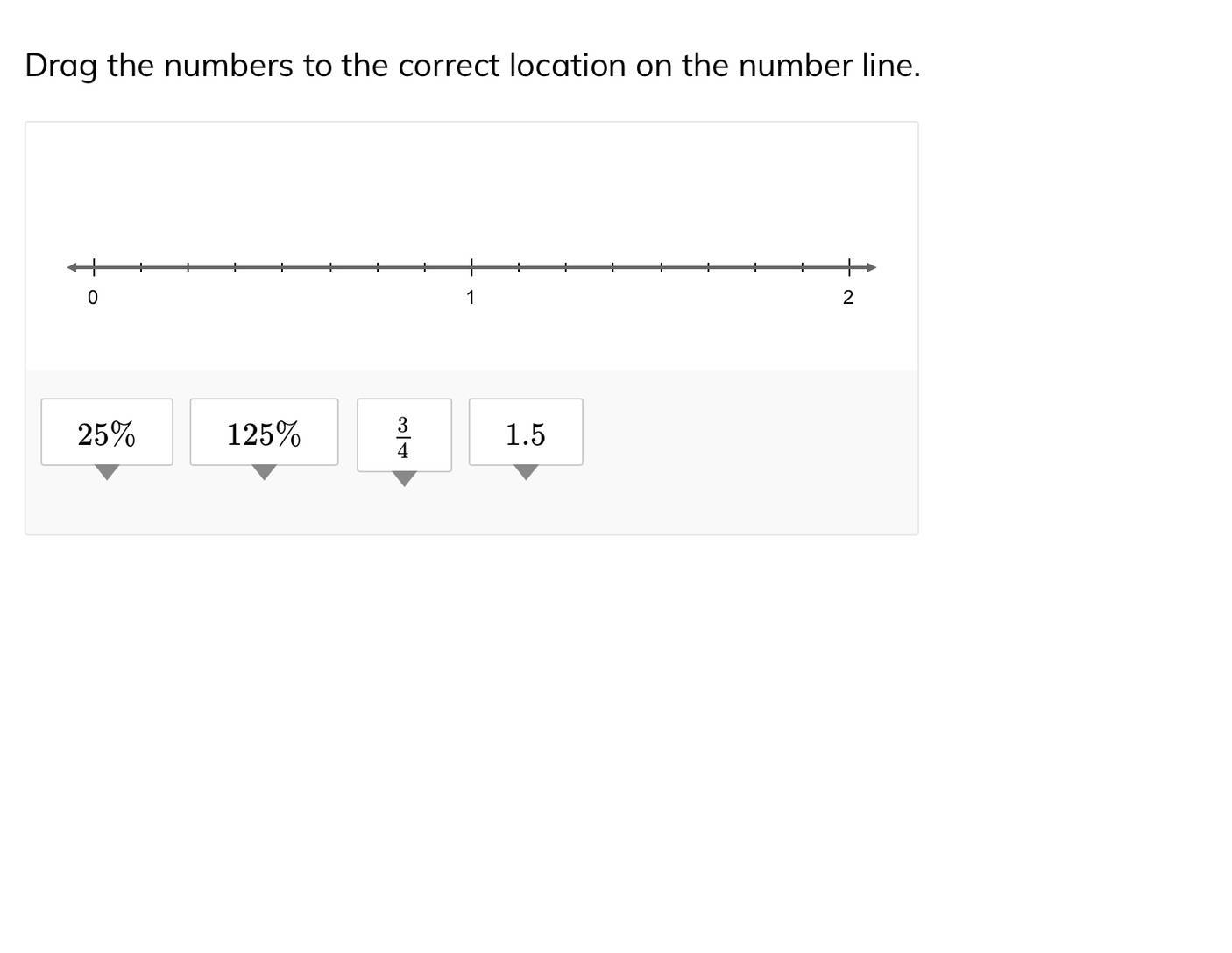Viewport: 1232px width, 953px height.
Task: Click the label 0 under number line
Action: (93, 298)
